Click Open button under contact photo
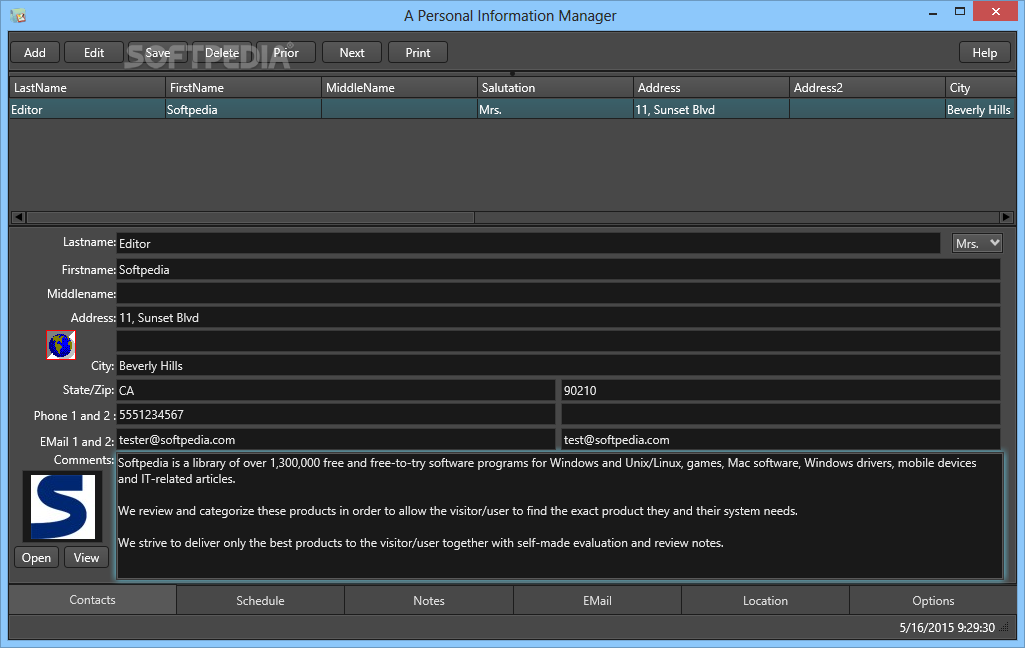The width and height of the screenshot is (1025, 648). click(36, 557)
